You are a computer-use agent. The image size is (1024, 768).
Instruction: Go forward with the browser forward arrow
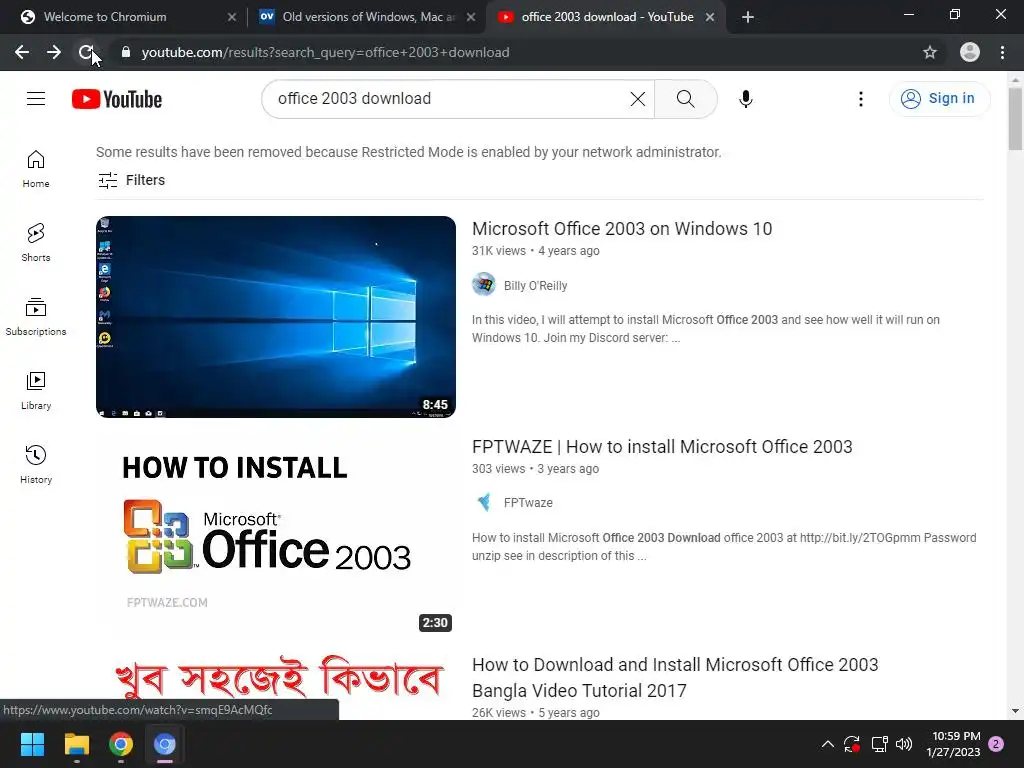pos(54,52)
